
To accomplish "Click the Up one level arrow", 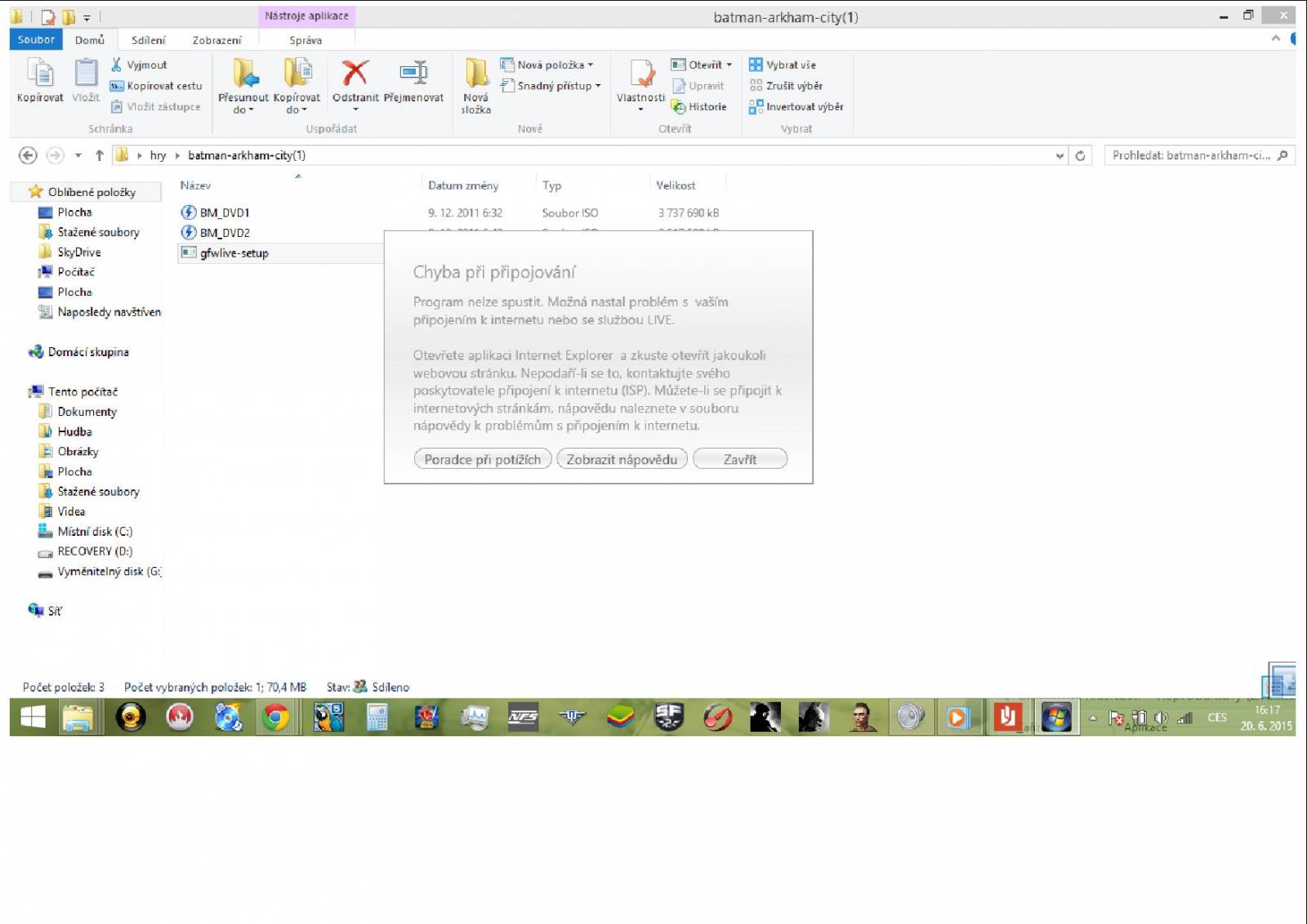I will (x=99, y=155).
